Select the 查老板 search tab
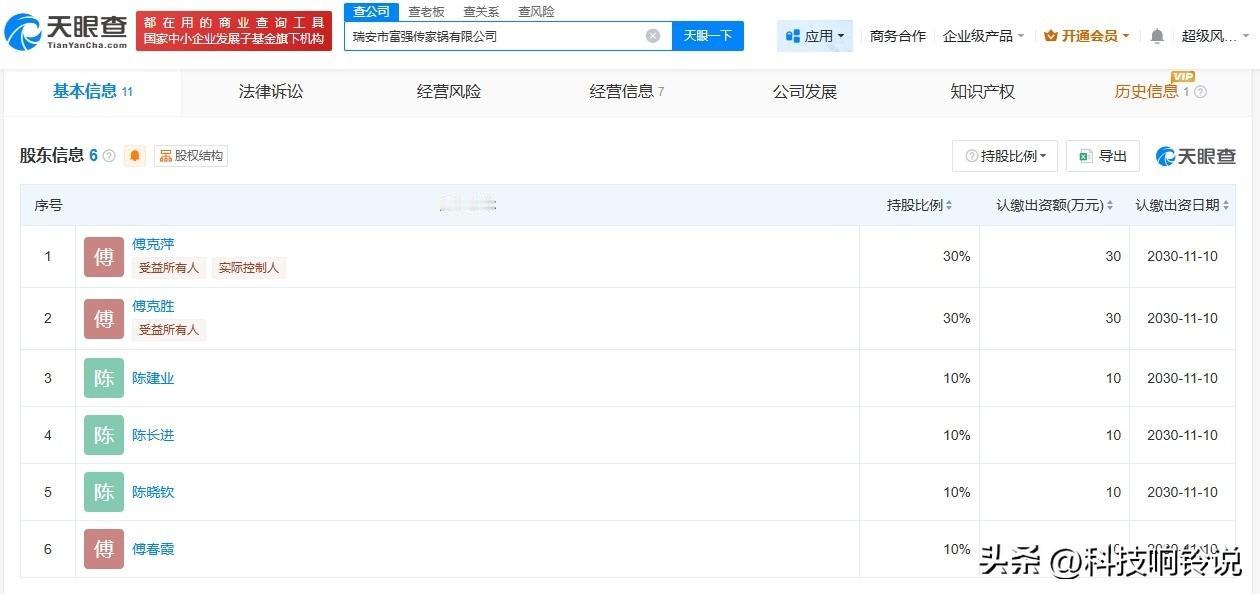Screen dimensions: 1260x594 coord(426,11)
